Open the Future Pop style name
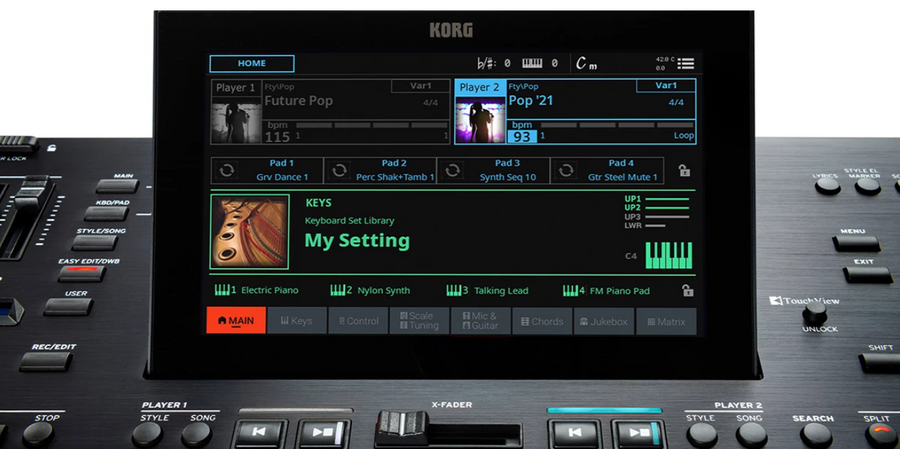The image size is (900, 449). click(x=298, y=101)
